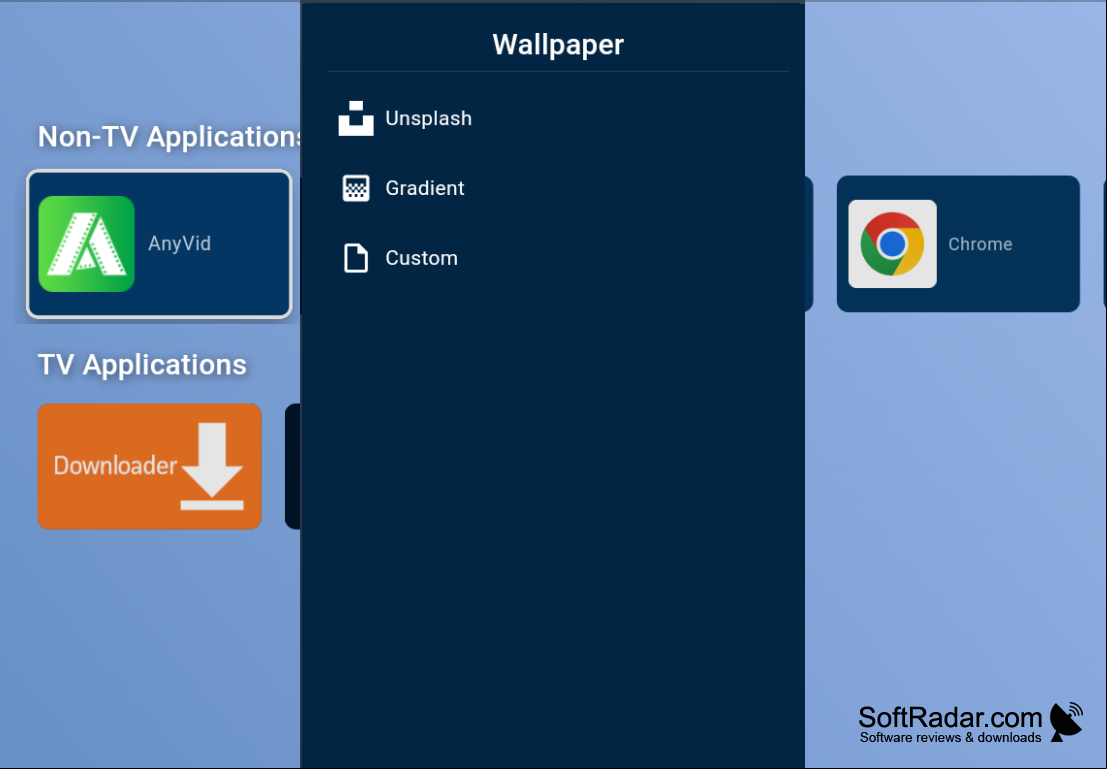Viewport: 1107px width, 769px height.
Task: Launch the Chrome app icon
Action: pyautogui.click(x=892, y=244)
